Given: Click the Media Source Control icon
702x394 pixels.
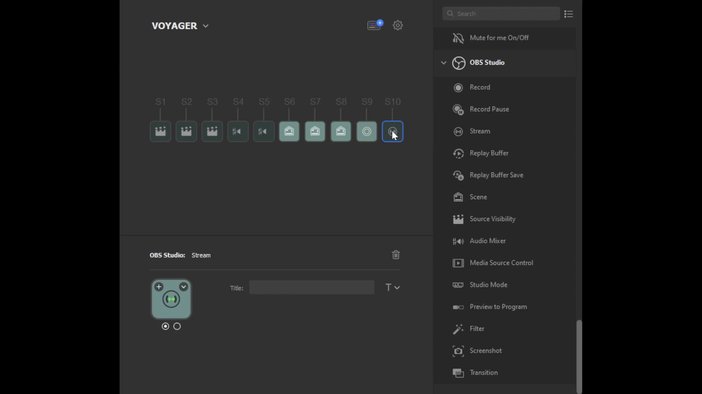Looking at the screenshot, I should tap(458, 263).
